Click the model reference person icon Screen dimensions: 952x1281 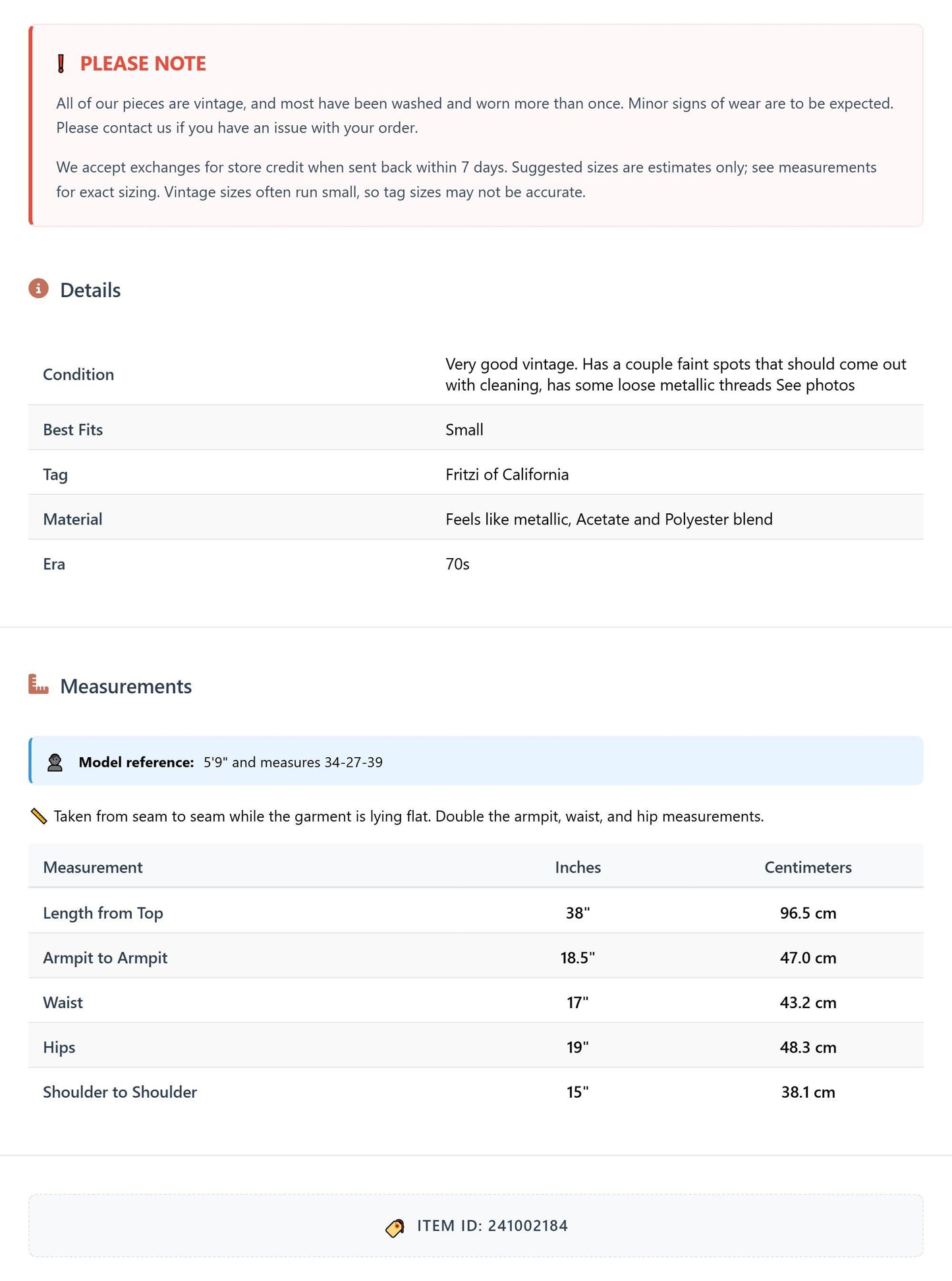[55, 762]
